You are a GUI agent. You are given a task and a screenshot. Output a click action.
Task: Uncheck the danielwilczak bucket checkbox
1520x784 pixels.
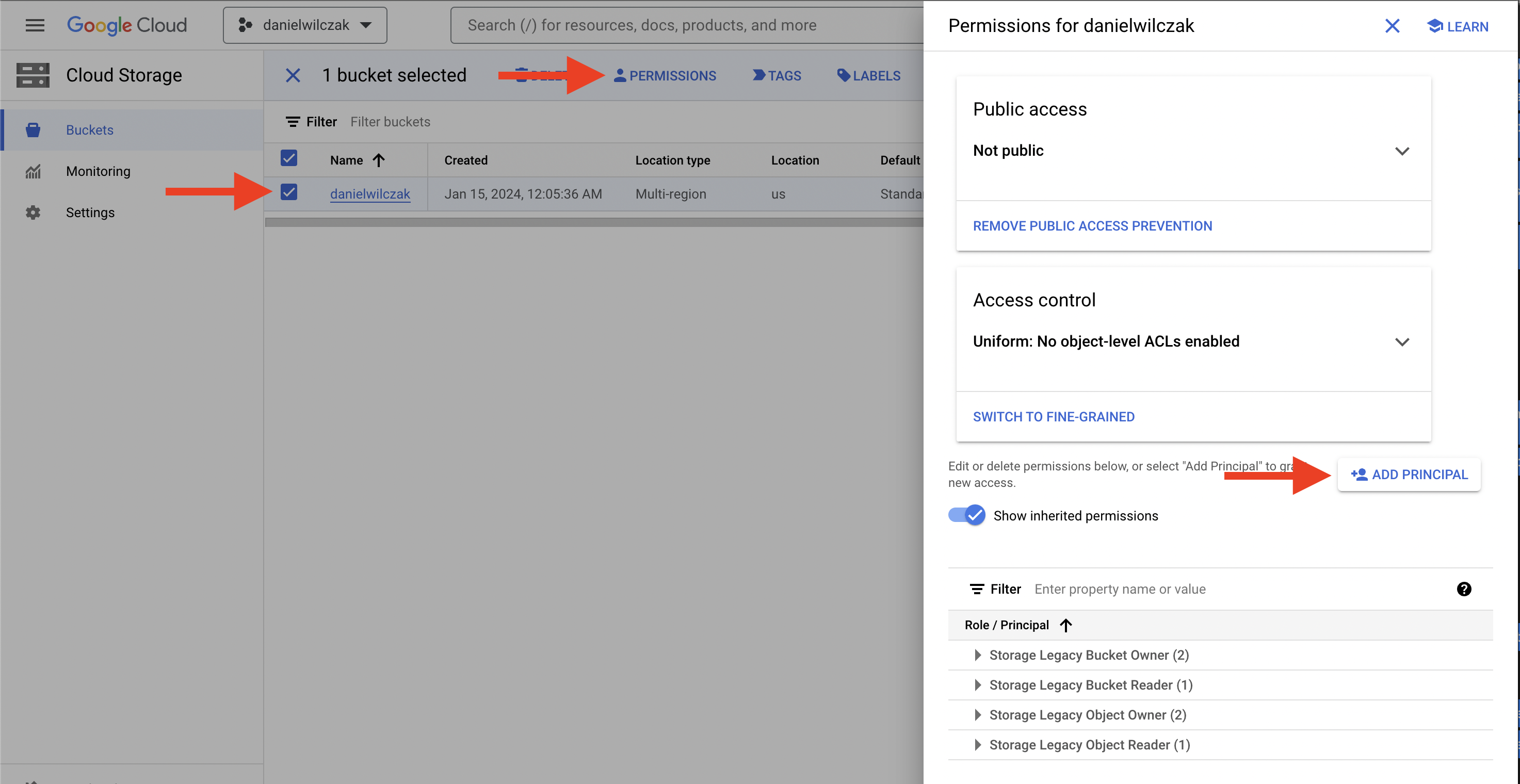point(288,192)
